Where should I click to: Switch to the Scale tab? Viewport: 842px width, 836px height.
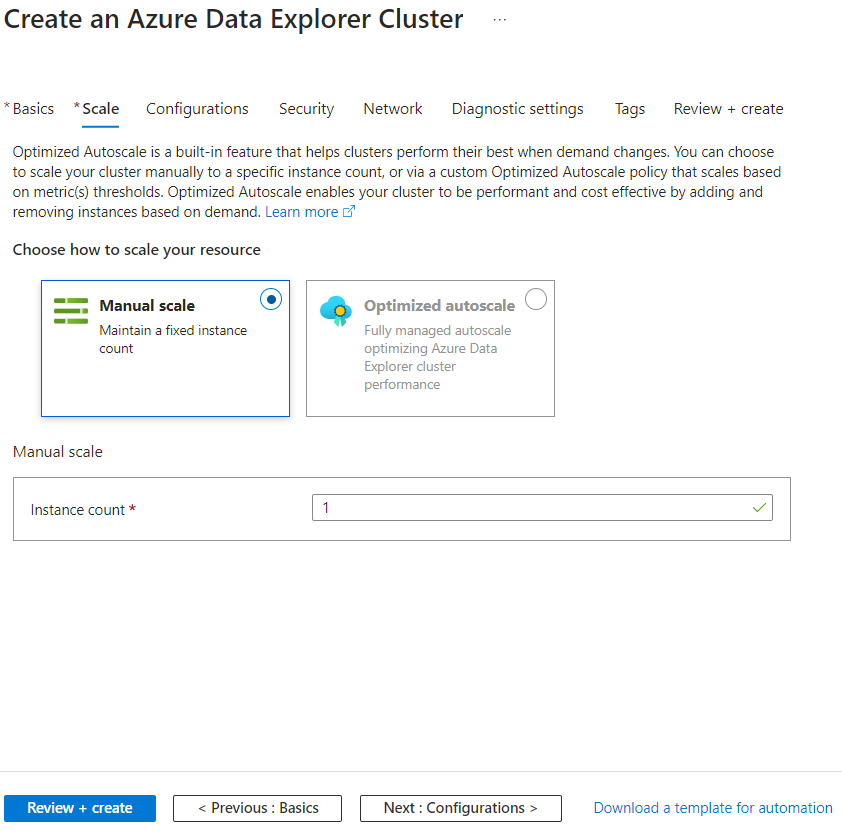pos(100,109)
